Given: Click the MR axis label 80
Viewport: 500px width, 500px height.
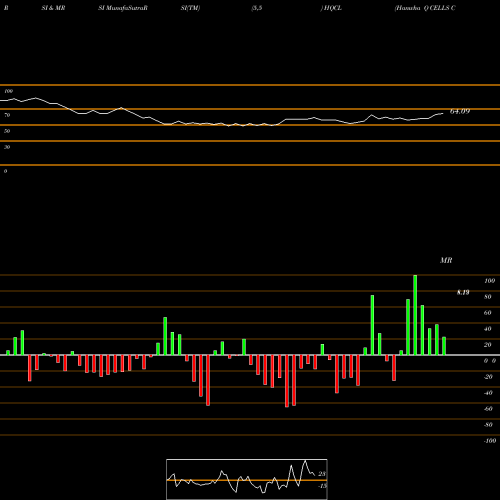Looking at the screenshot, I should (x=488, y=297).
